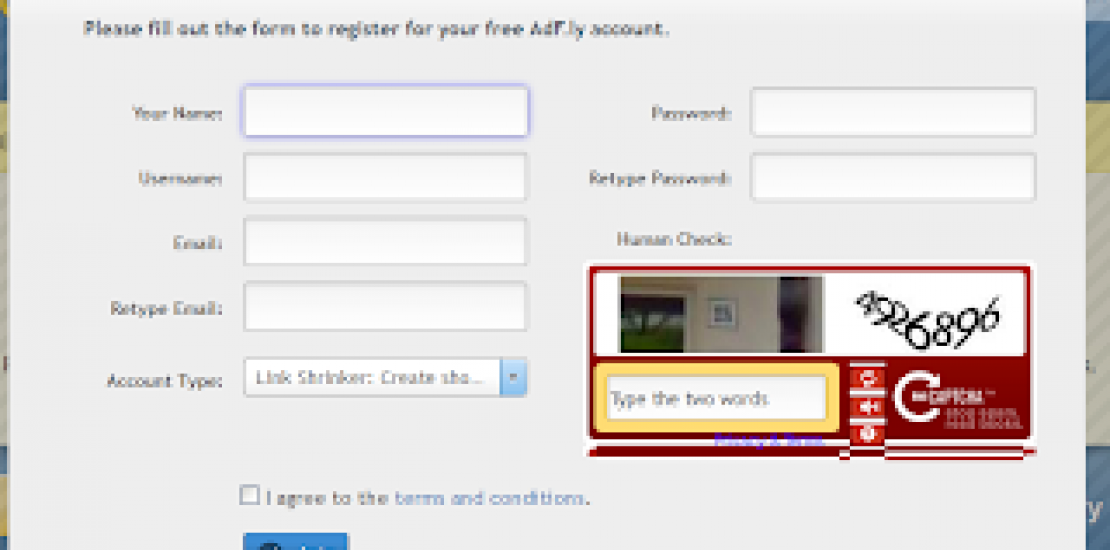
Task: Open the Privacy & Terms link
Action: (x=769, y=440)
